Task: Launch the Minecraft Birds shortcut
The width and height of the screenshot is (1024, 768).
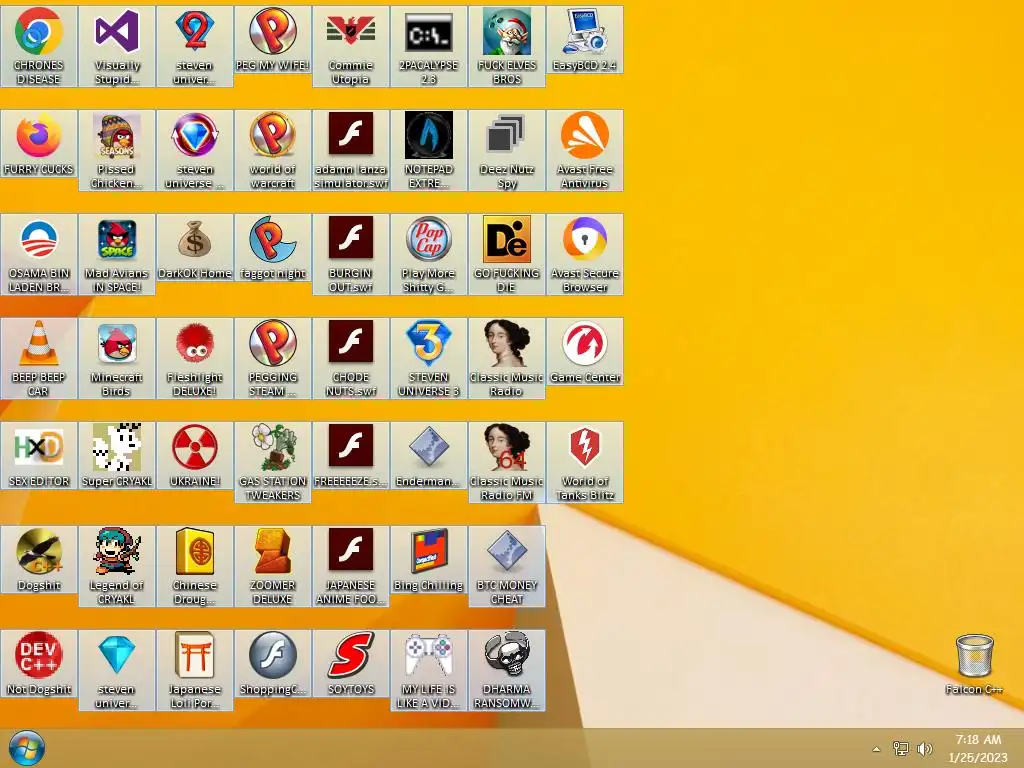Action: click(x=117, y=358)
